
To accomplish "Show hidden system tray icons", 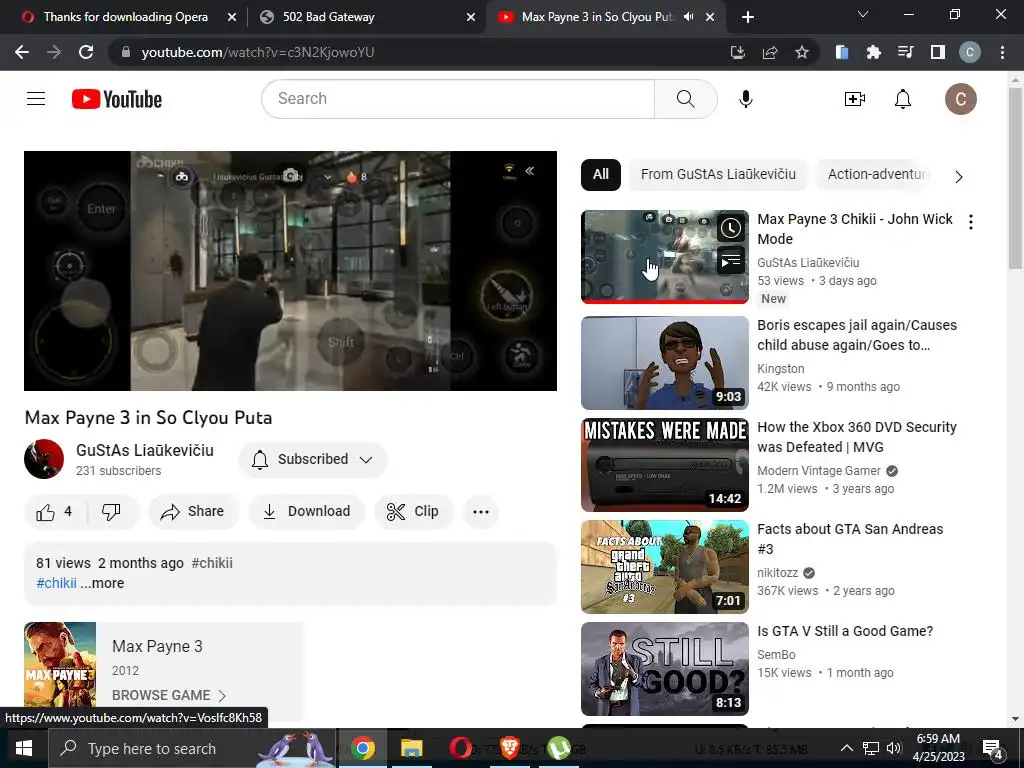I will pos(846,748).
